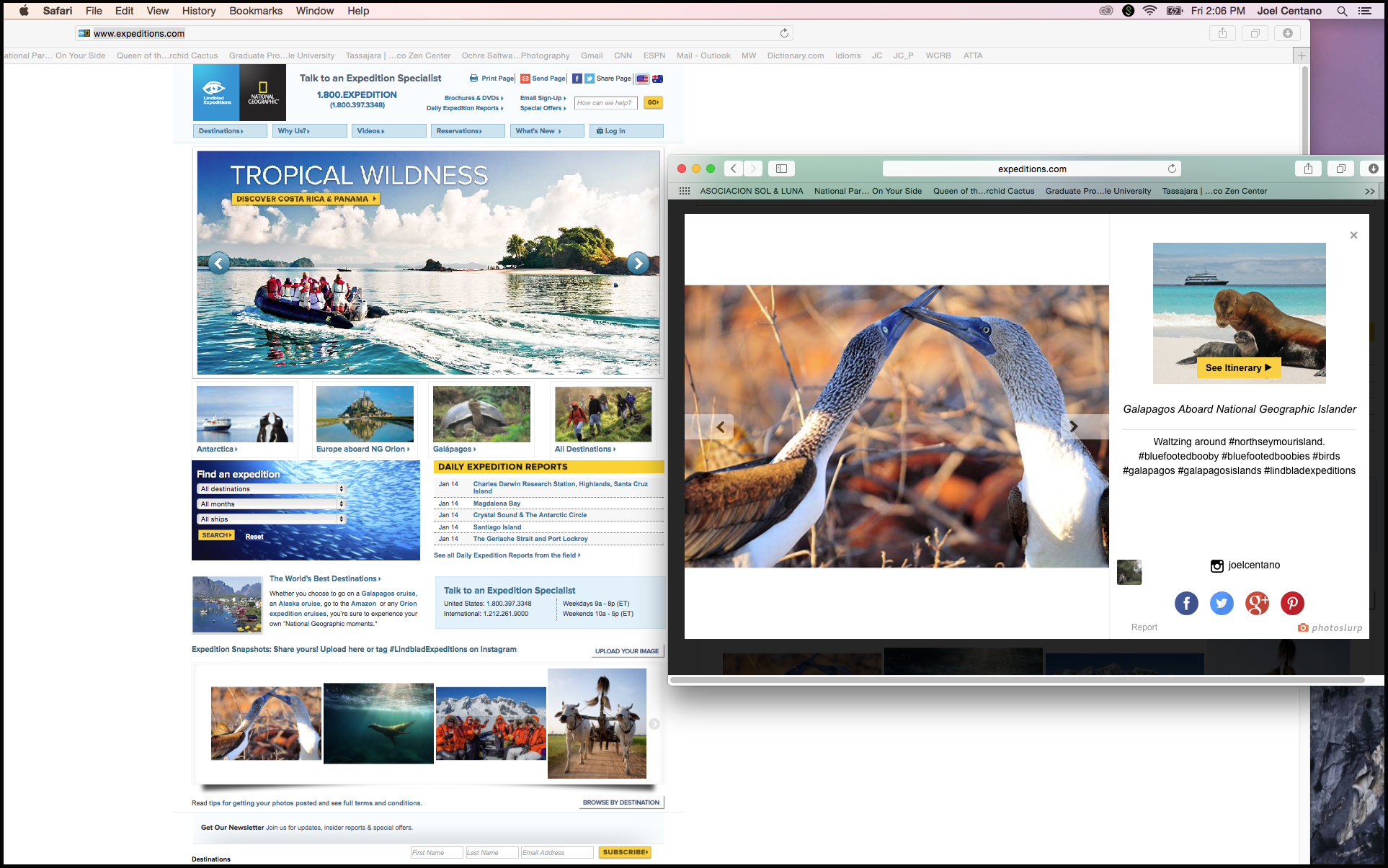Click share icon in front Safari toolbar
1388x868 pixels.
1308,169
